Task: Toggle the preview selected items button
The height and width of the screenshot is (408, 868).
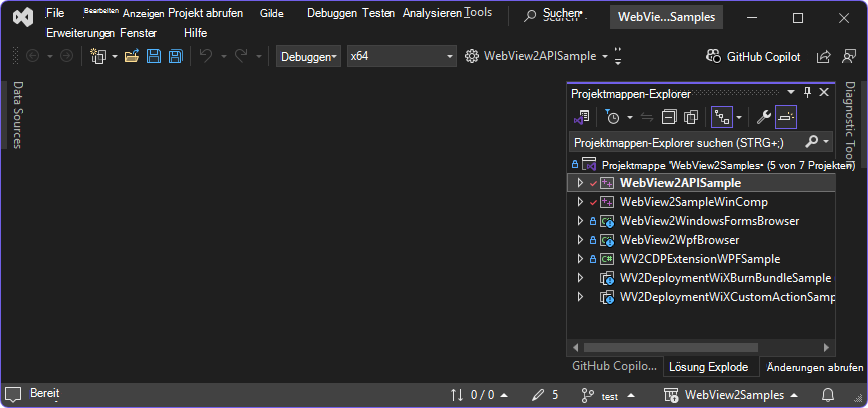Action: pyautogui.click(x=786, y=117)
